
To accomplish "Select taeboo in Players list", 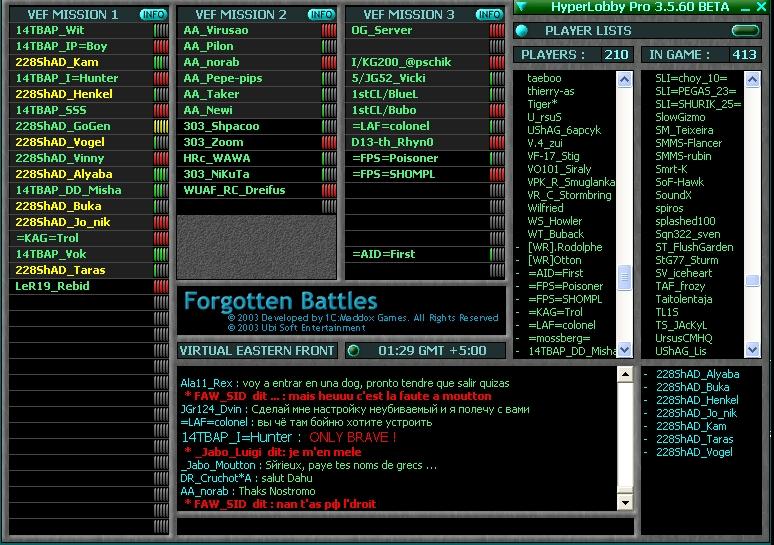I will click(544, 78).
